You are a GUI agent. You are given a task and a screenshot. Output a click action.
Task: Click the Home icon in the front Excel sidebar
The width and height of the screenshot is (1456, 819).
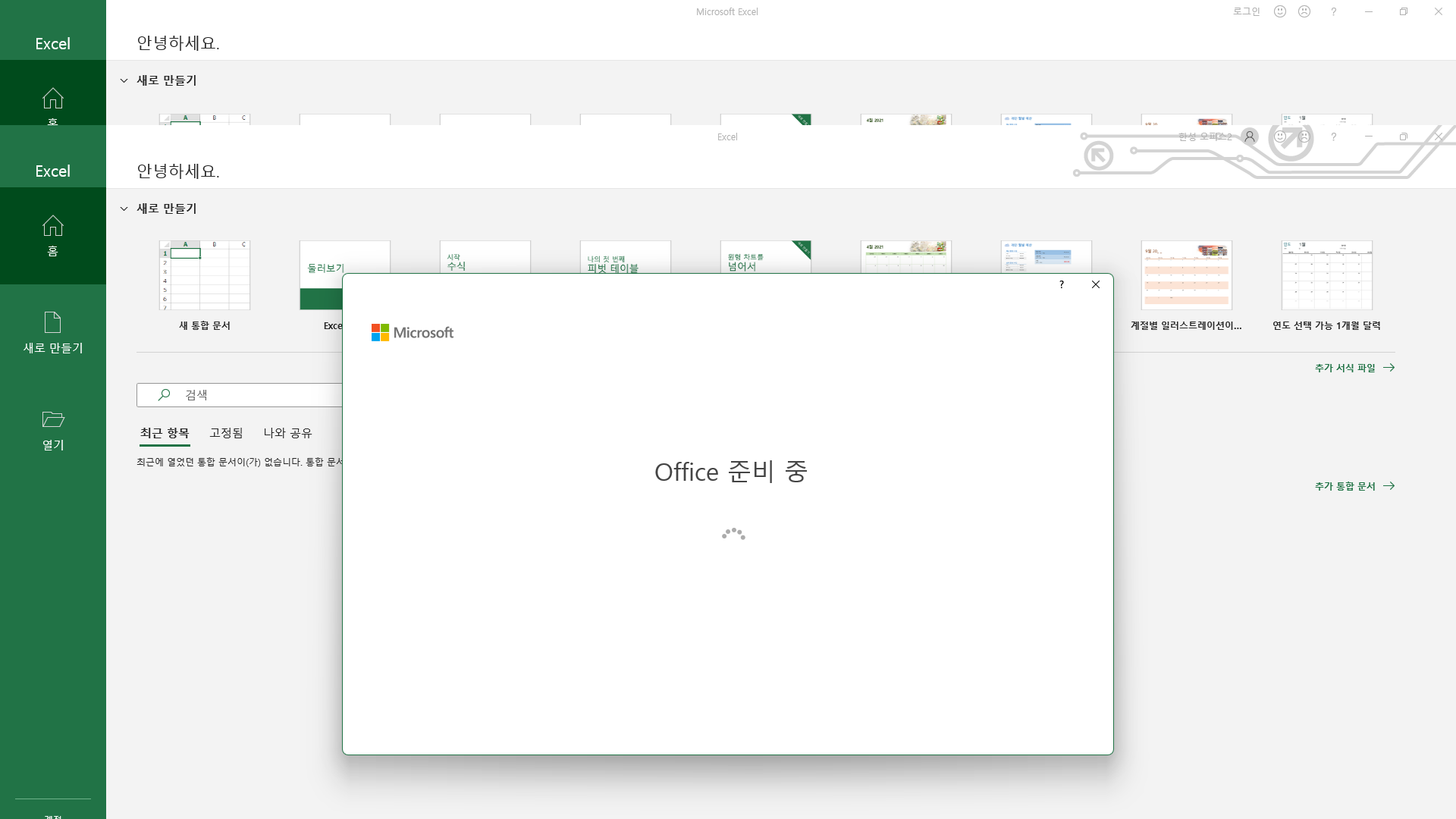point(52,226)
